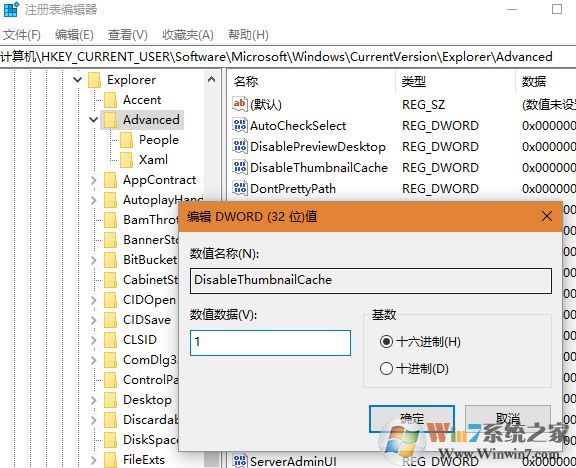Close the 编辑 DWORD dialog
This screenshot has height=468, width=576.
547,216
